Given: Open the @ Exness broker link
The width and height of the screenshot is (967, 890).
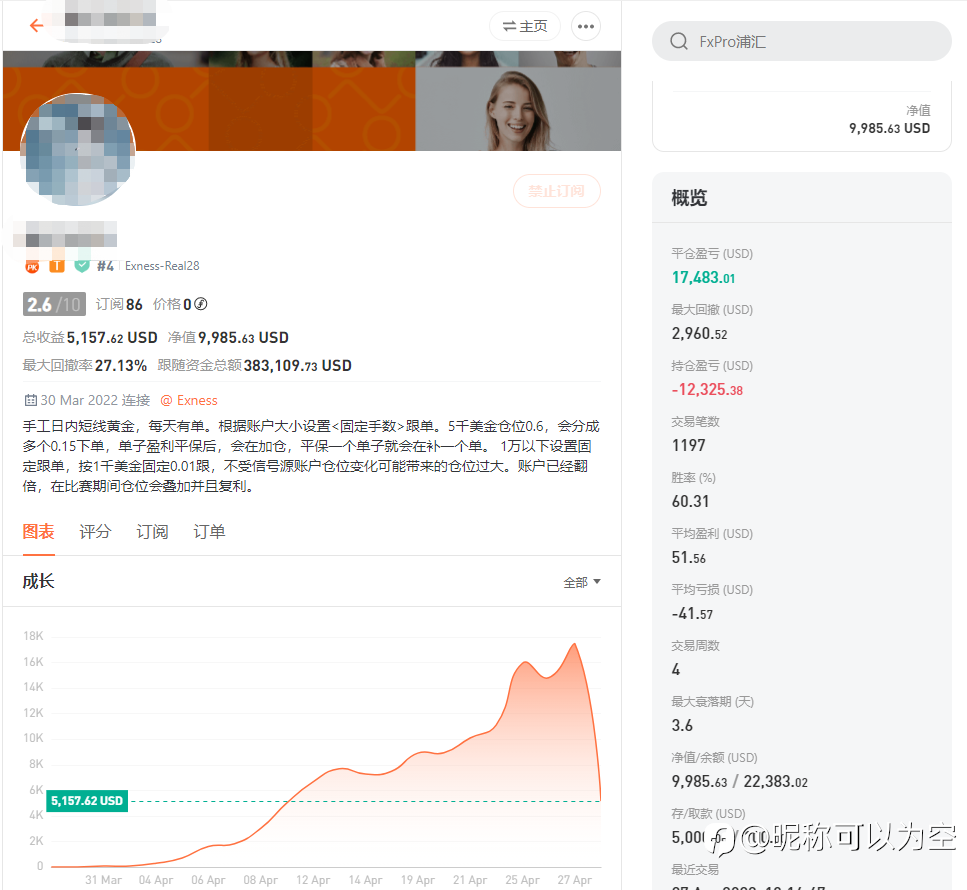Looking at the screenshot, I should [x=189, y=400].
